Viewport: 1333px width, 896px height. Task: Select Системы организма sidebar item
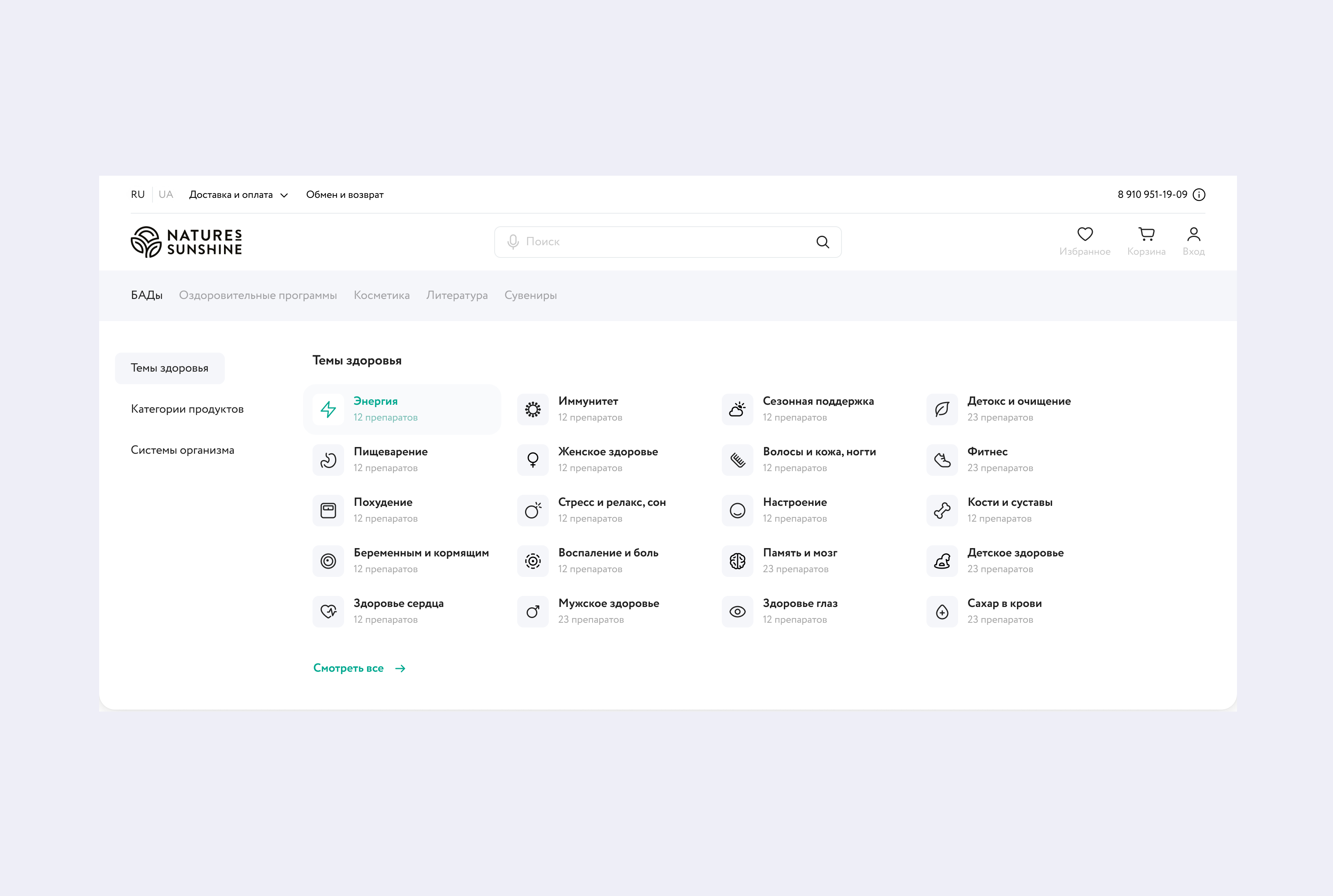click(183, 450)
